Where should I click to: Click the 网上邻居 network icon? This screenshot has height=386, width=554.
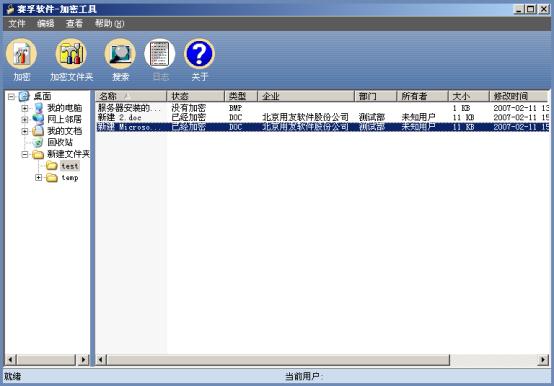[x=38, y=119]
